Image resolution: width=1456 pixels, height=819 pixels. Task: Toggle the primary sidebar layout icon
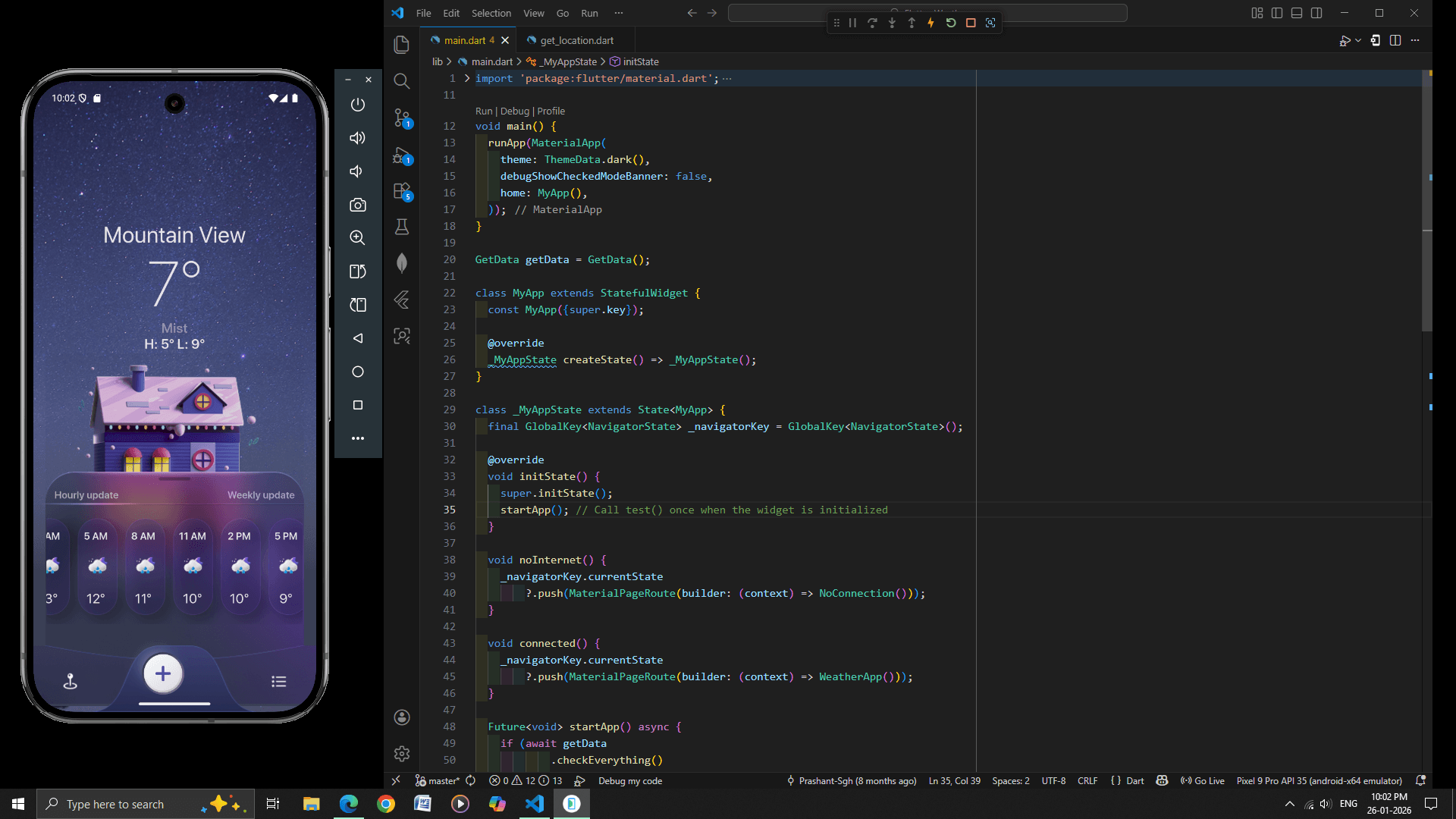pos(1277,13)
